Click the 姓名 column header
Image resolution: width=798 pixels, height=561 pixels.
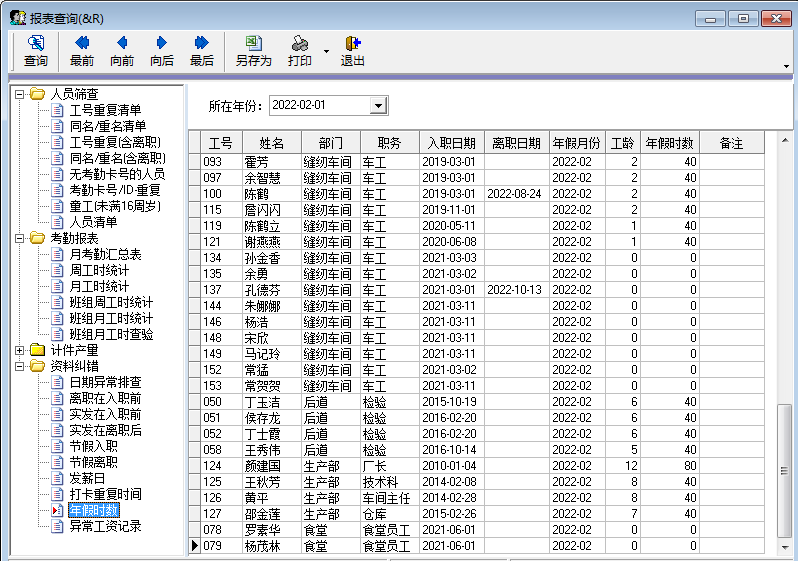272,143
